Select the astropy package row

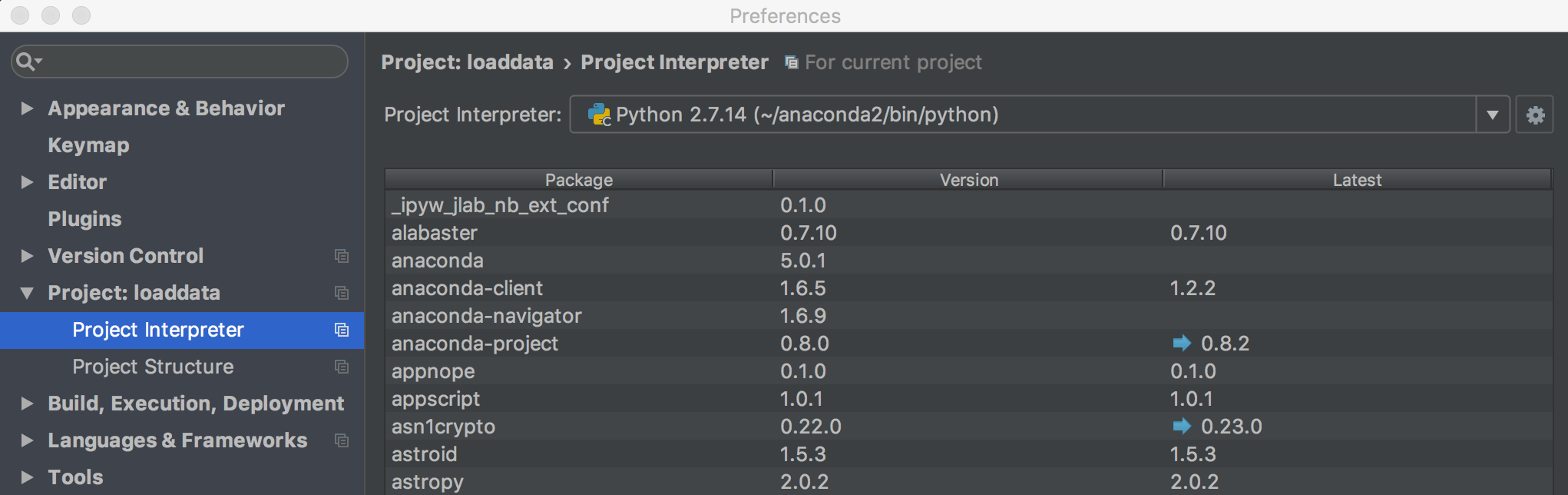[x=428, y=482]
